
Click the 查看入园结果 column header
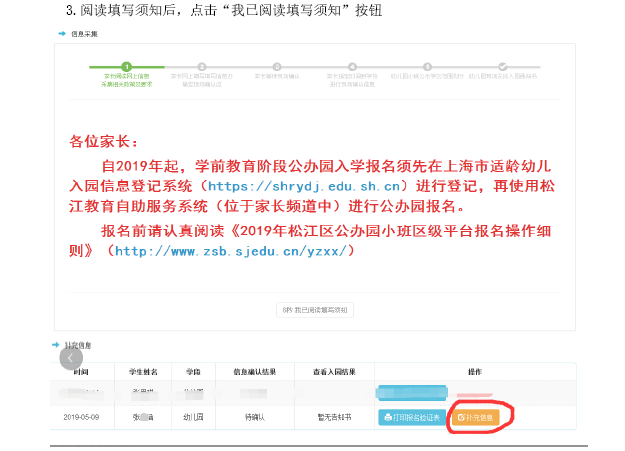click(334, 371)
